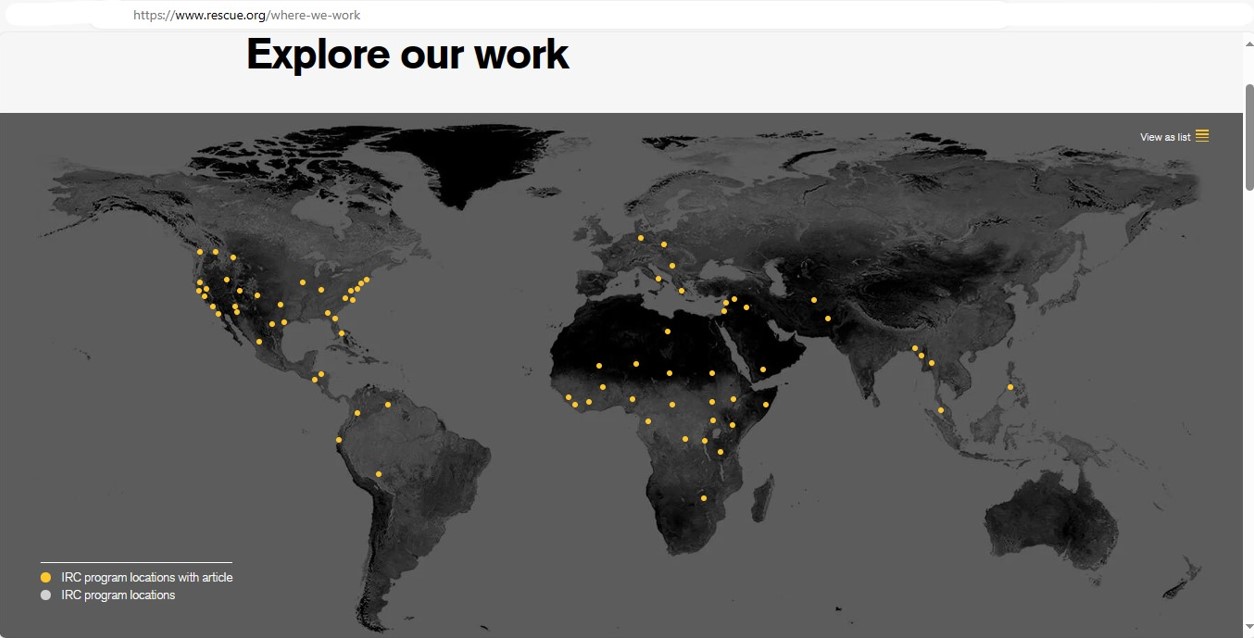1254x638 pixels.
Task: Select the Poland location marker
Action: pyautogui.click(x=663, y=244)
